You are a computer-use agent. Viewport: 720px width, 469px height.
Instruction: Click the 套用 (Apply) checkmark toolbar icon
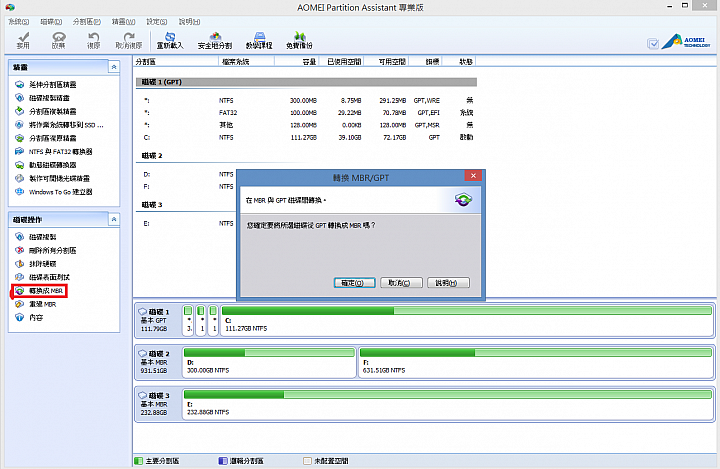(23, 40)
